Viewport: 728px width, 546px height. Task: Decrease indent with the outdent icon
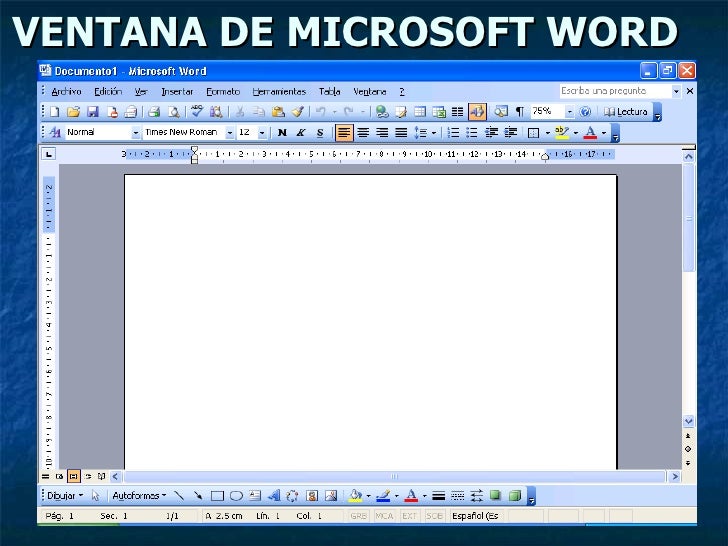pos(491,133)
